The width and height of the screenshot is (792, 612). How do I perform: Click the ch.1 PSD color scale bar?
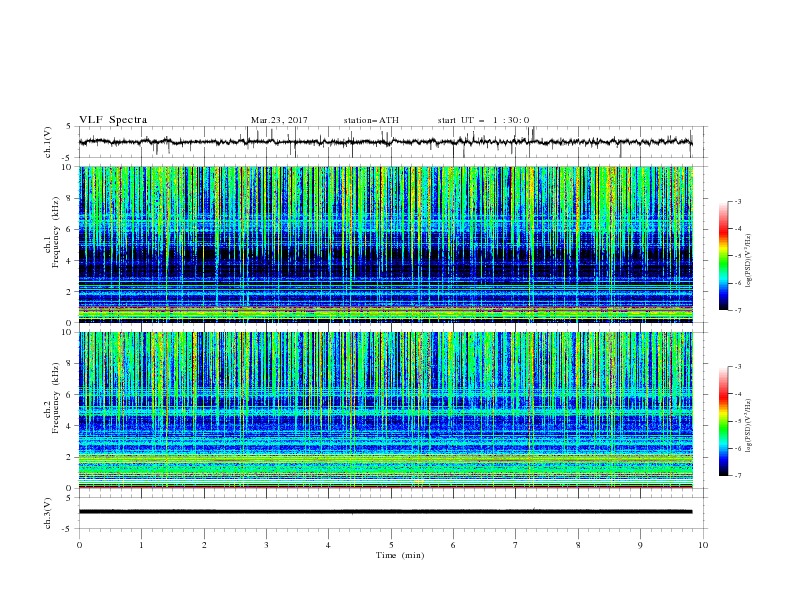click(x=724, y=256)
